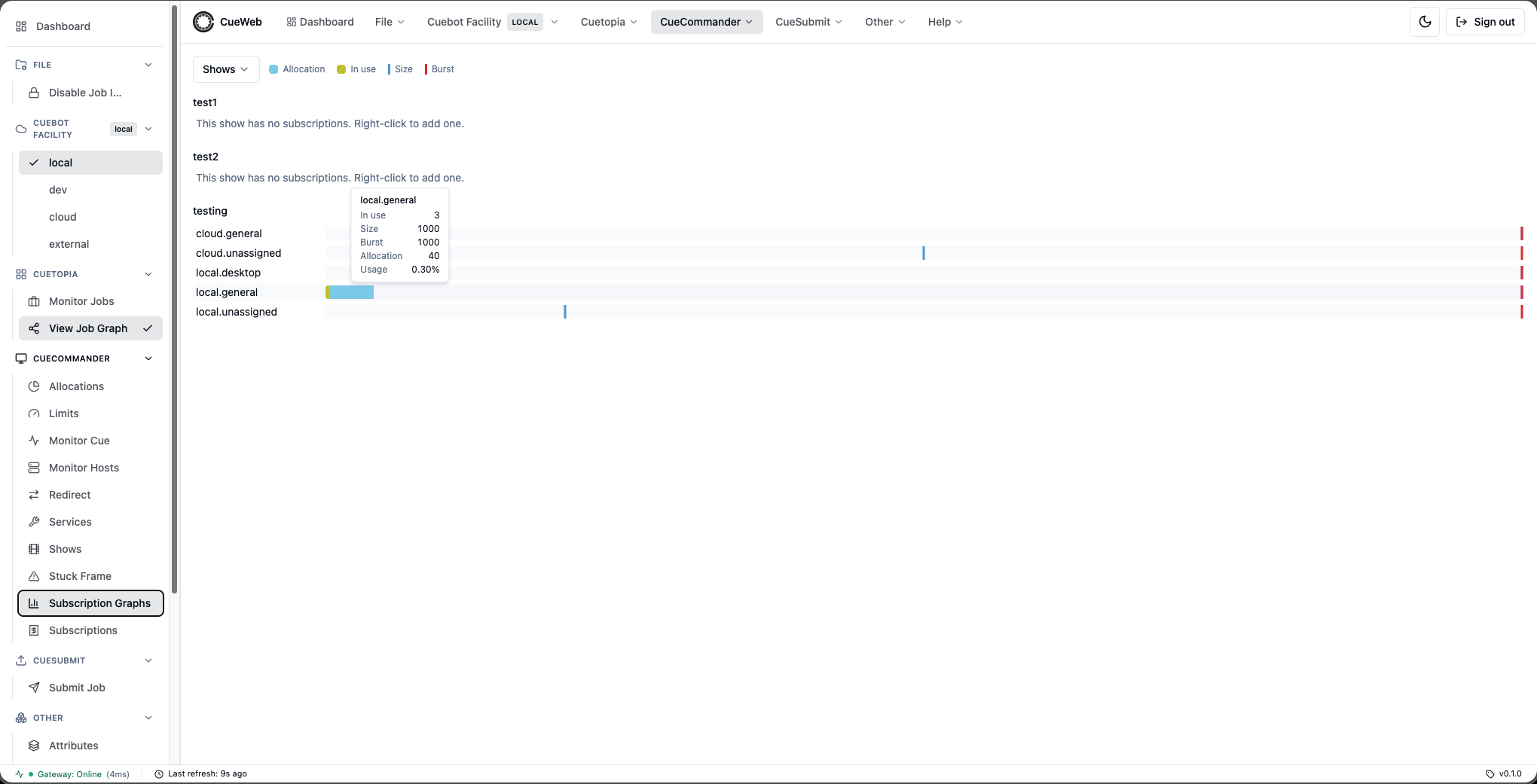Select the external facility option
1537x784 pixels.
point(90,244)
